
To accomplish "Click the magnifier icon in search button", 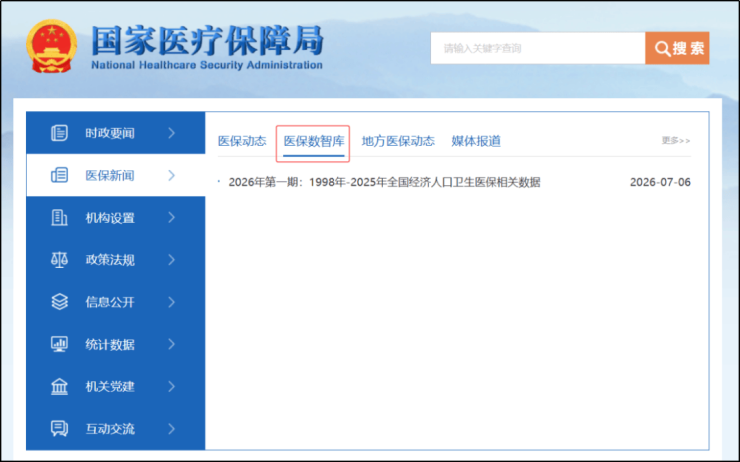I will (x=663, y=49).
